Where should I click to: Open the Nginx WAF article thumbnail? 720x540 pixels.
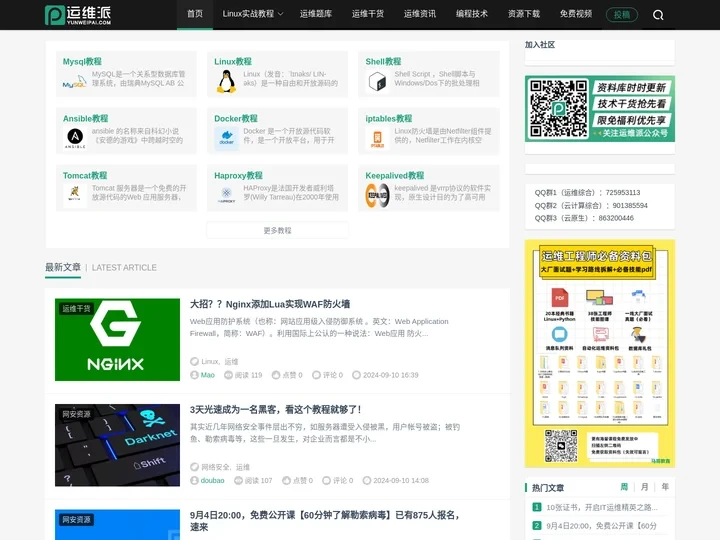pyautogui.click(x=118, y=340)
